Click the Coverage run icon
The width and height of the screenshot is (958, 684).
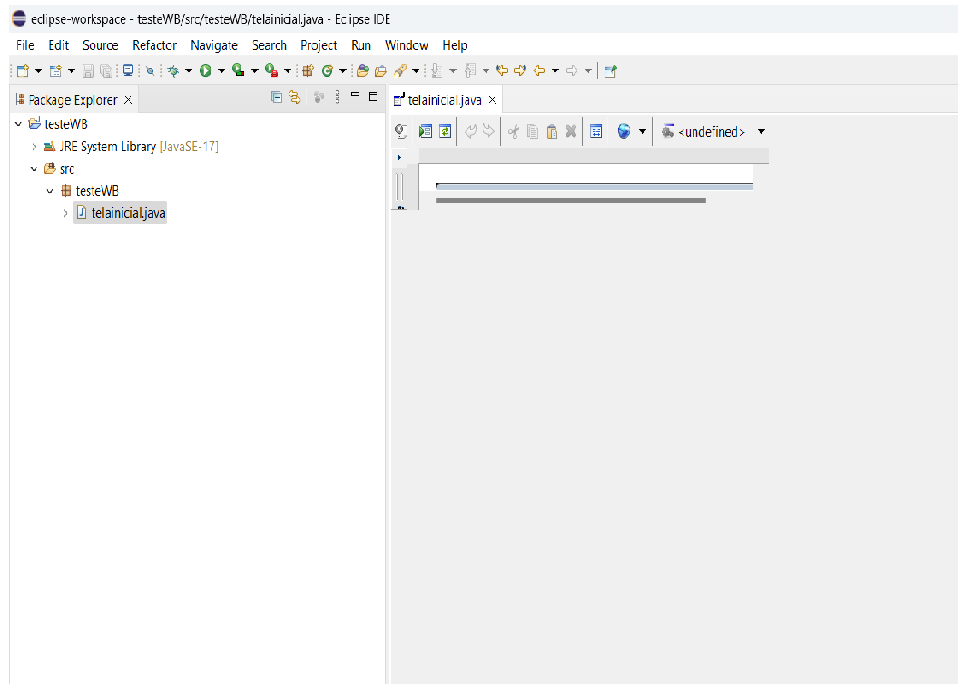pyautogui.click(x=238, y=71)
